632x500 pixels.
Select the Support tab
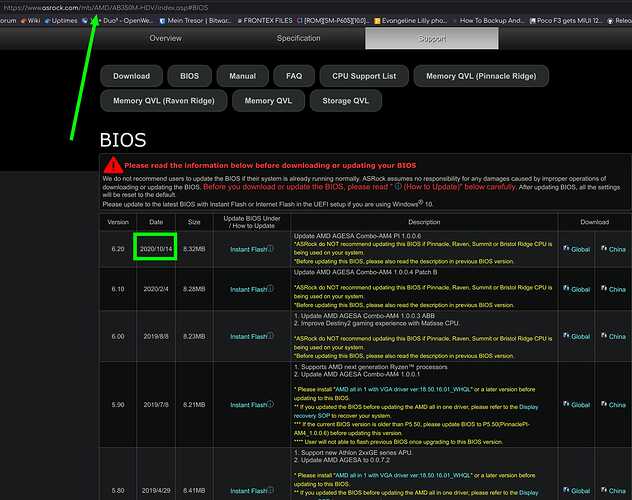(x=432, y=38)
